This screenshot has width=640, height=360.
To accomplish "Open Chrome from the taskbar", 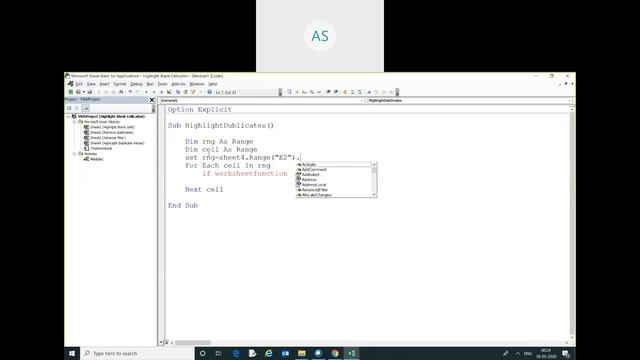I will point(335,353).
